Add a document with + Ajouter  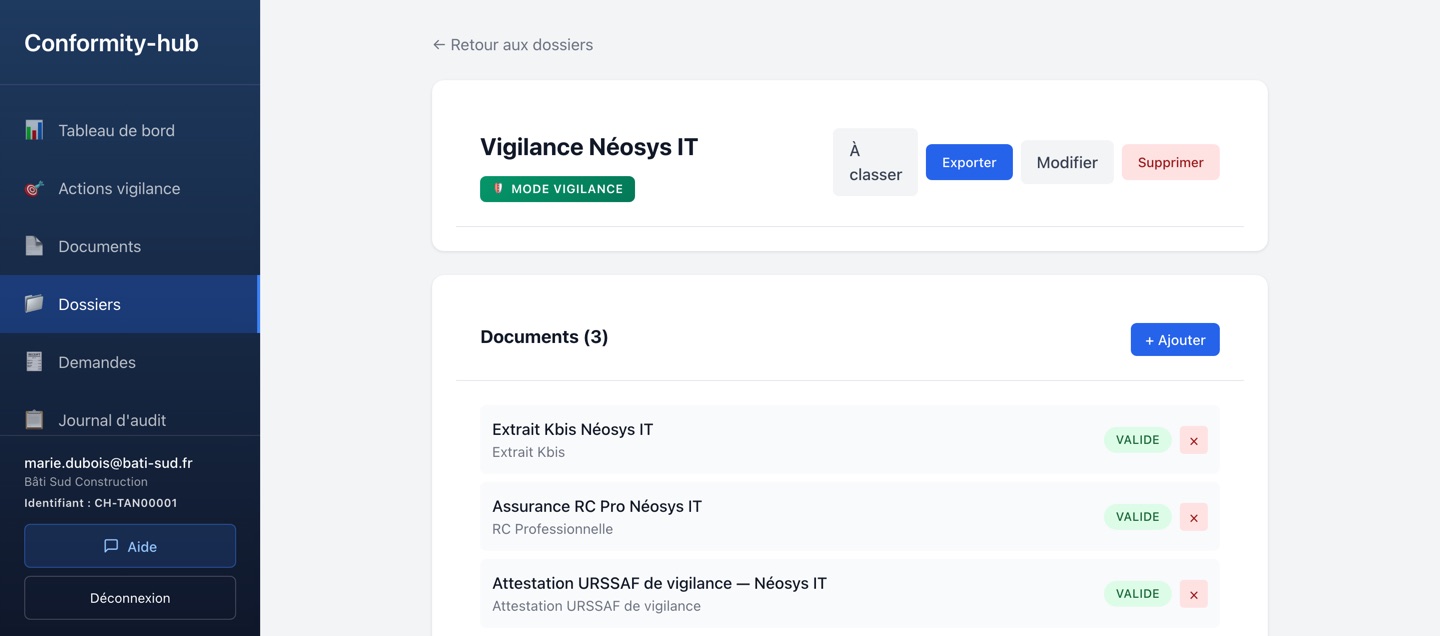(1175, 340)
